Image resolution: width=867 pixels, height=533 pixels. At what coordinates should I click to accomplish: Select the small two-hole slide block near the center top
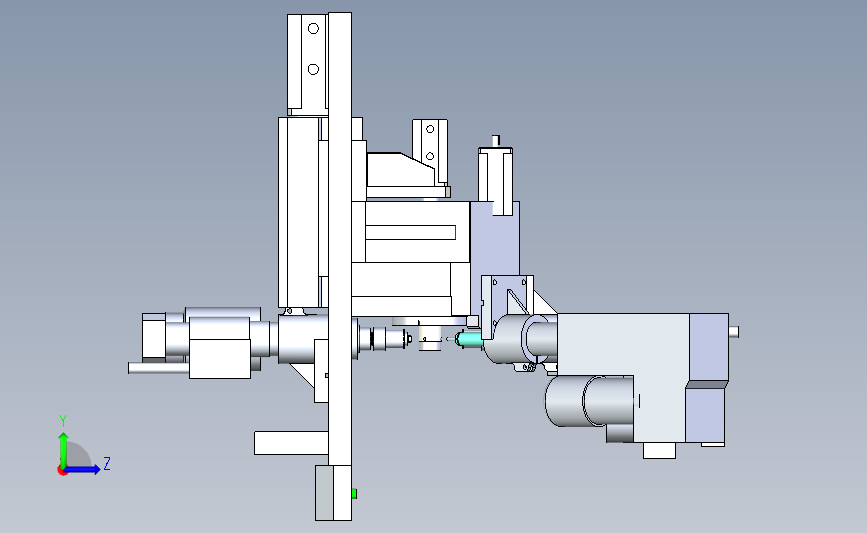pos(430,151)
